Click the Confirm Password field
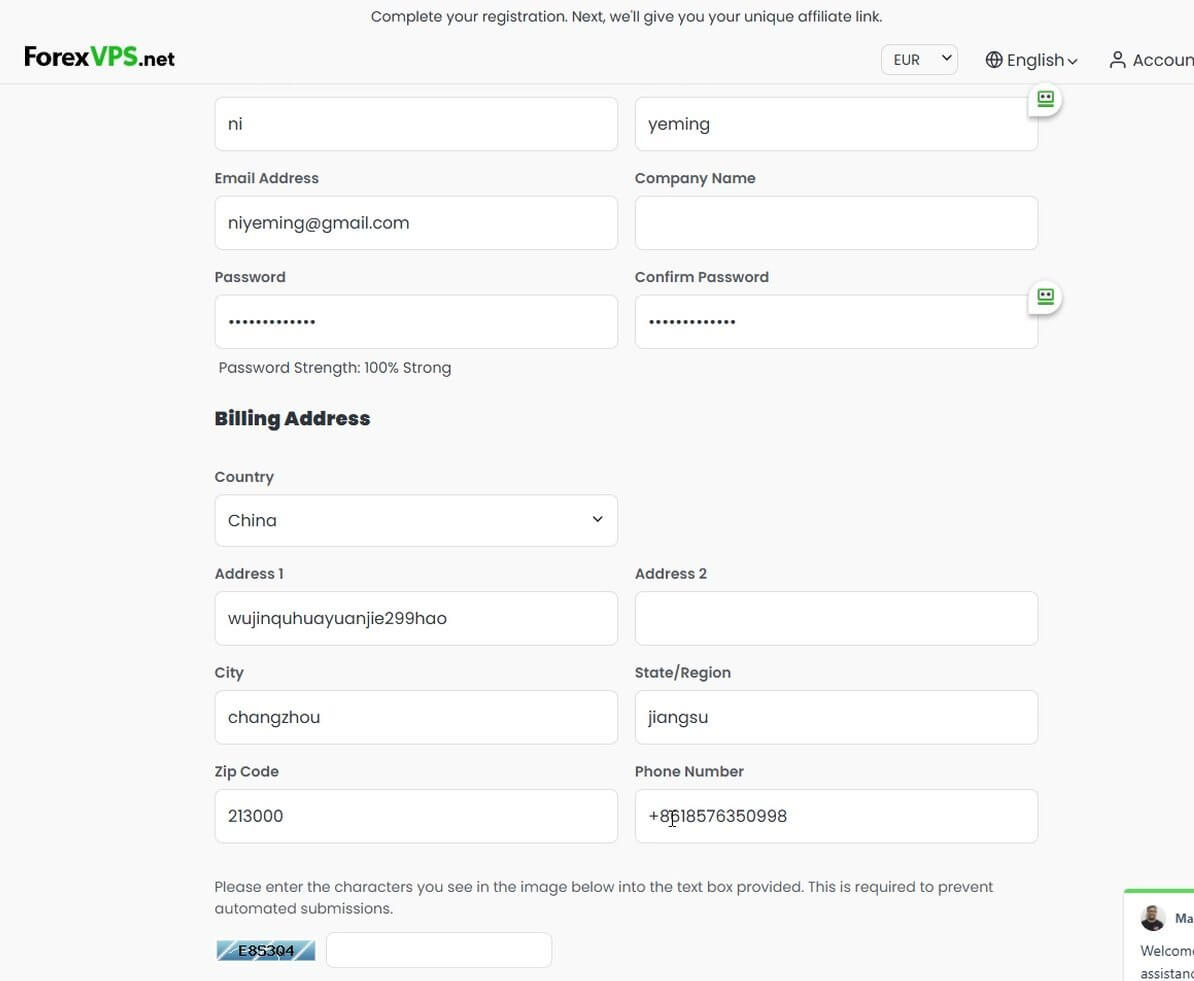 (x=836, y=321)
